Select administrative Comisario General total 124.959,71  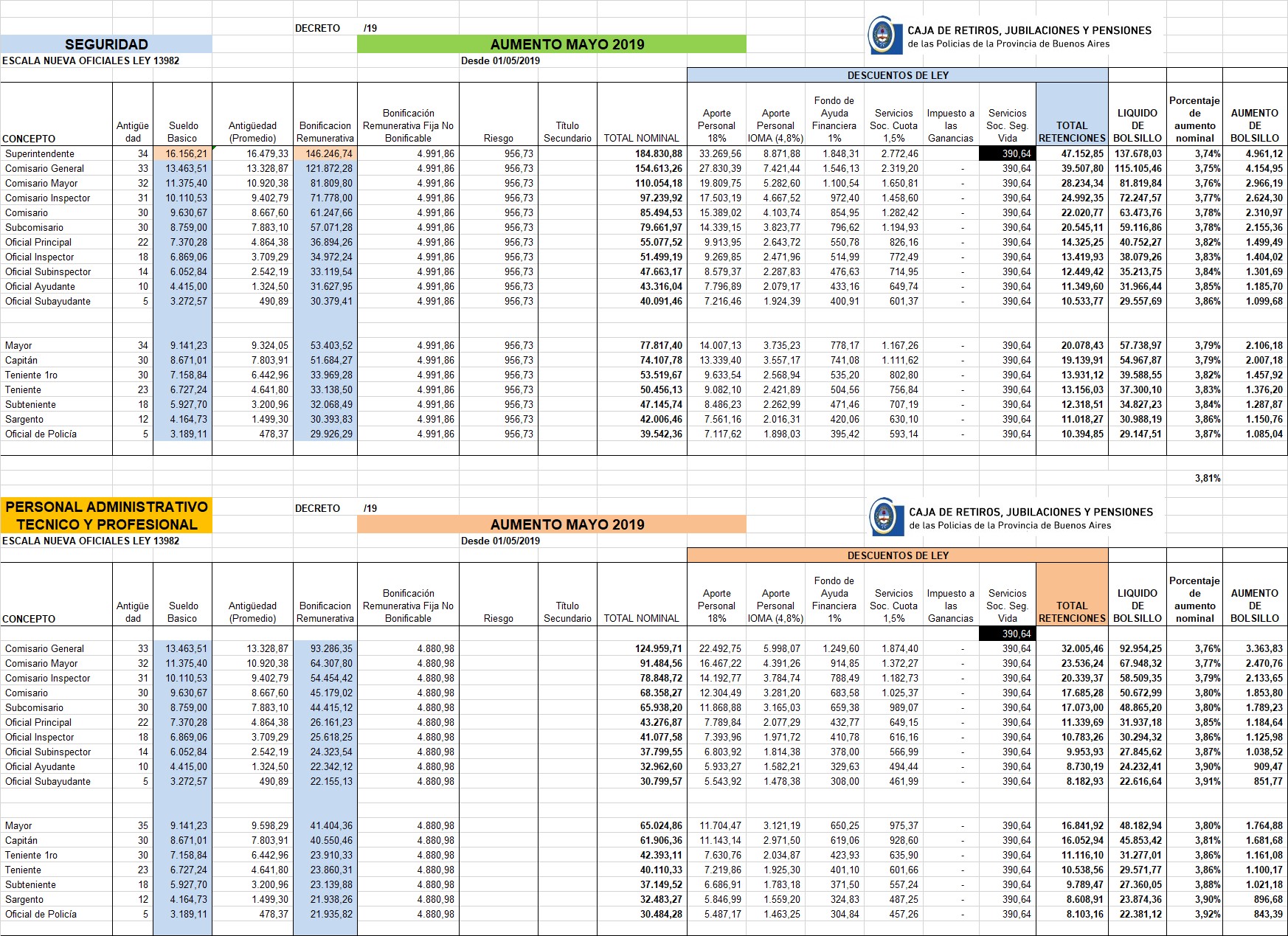tap(642, 648)
